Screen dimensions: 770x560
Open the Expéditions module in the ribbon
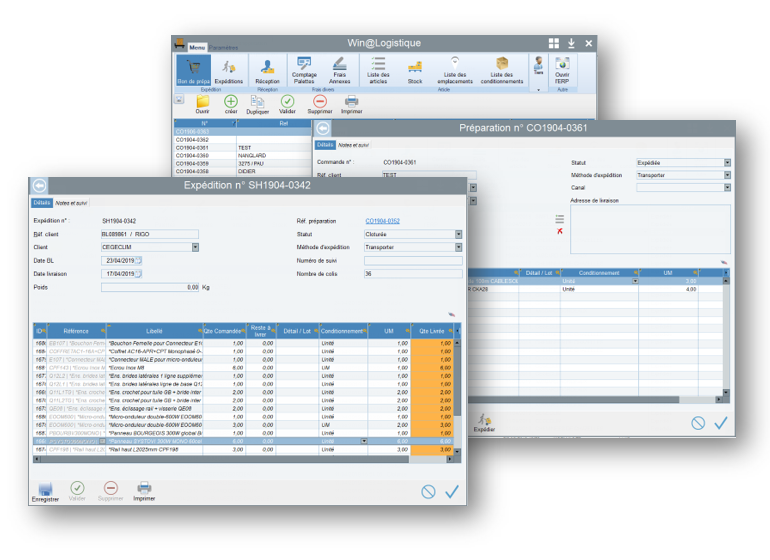pyautogui.click(x=228, y=70)
